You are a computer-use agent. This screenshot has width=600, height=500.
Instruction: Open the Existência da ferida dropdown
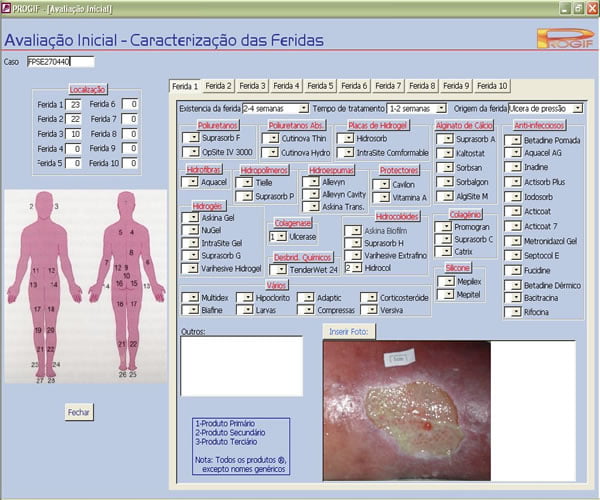coord(303,108)
